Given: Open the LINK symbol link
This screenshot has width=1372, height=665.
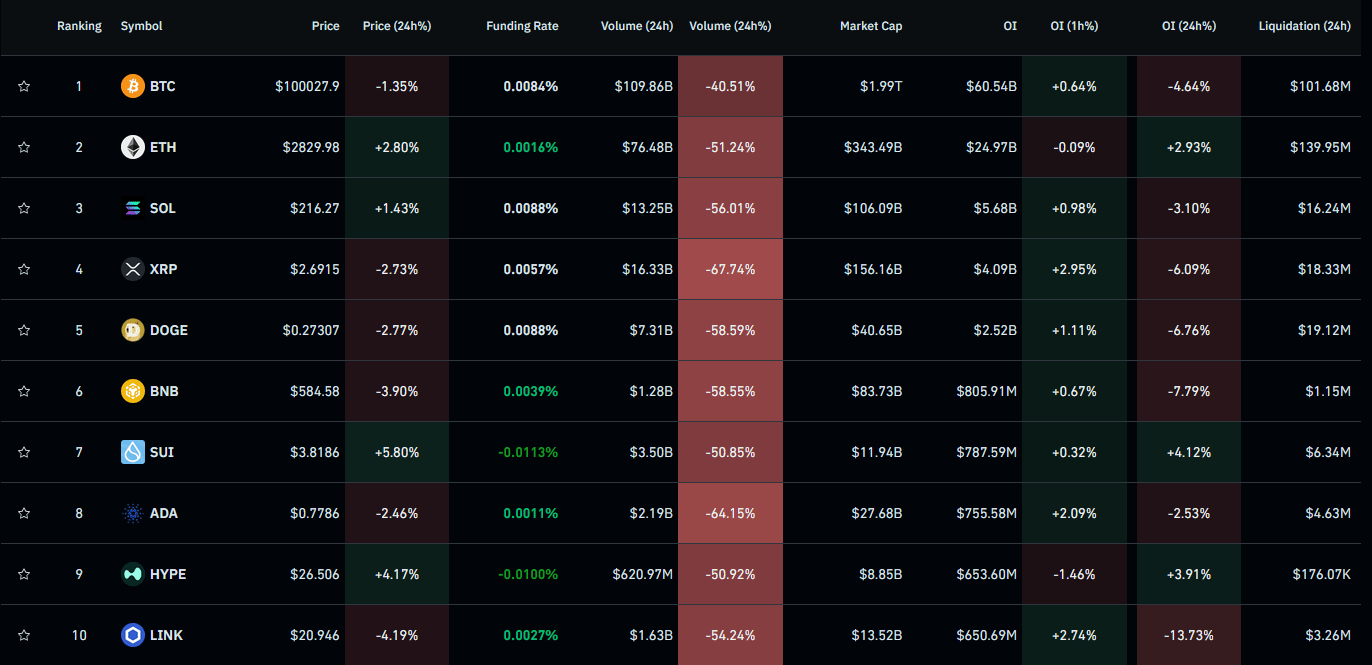Looking at the screenshot, I should pos(166,635).
